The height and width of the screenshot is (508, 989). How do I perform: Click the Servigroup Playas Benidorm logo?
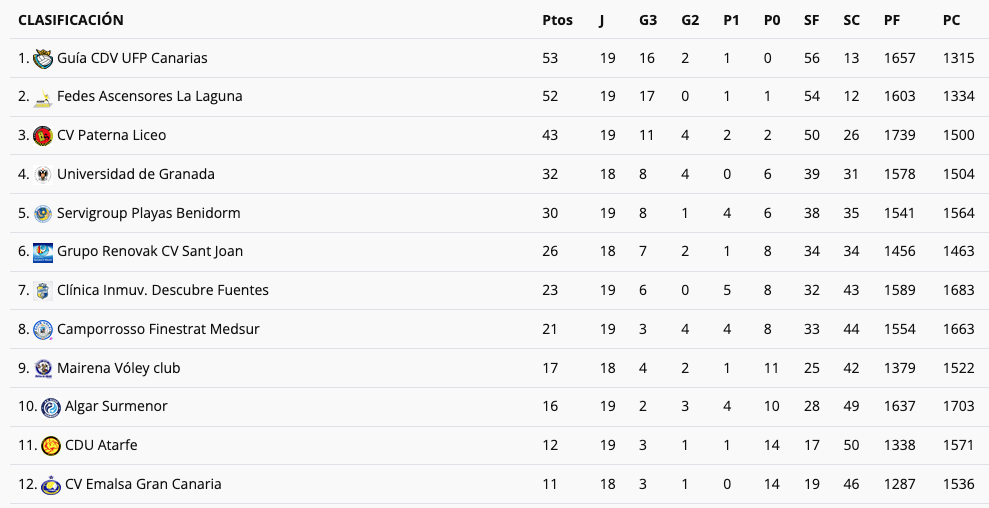pos(43,214)
